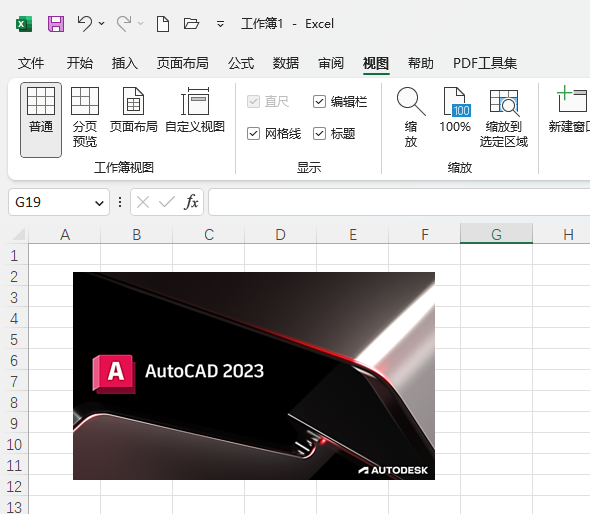Open the 文件 menu
Image resolution: width=590 pixels, height=514 pixels.
click(x=31, y=63)
